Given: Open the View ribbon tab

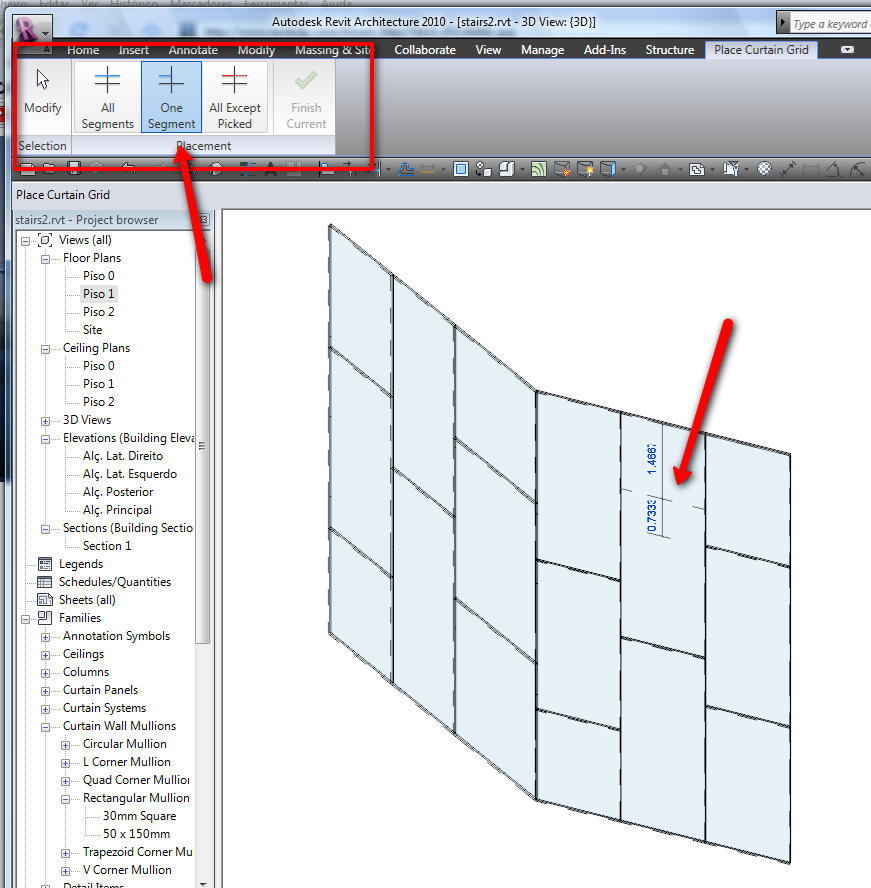Looking at the screenshot, I should tap(488, 50).
